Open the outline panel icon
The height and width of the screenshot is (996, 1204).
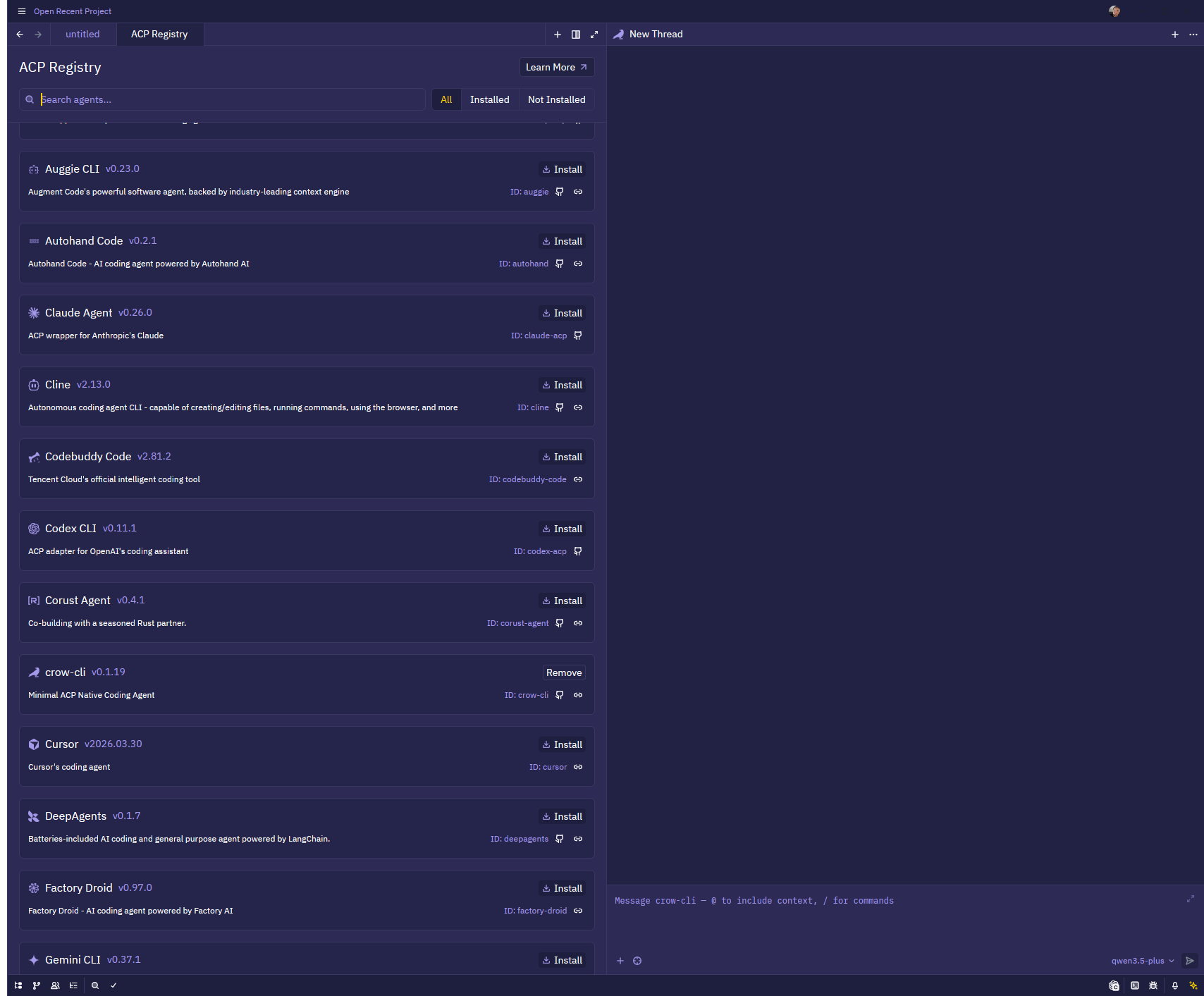point(73,985)
